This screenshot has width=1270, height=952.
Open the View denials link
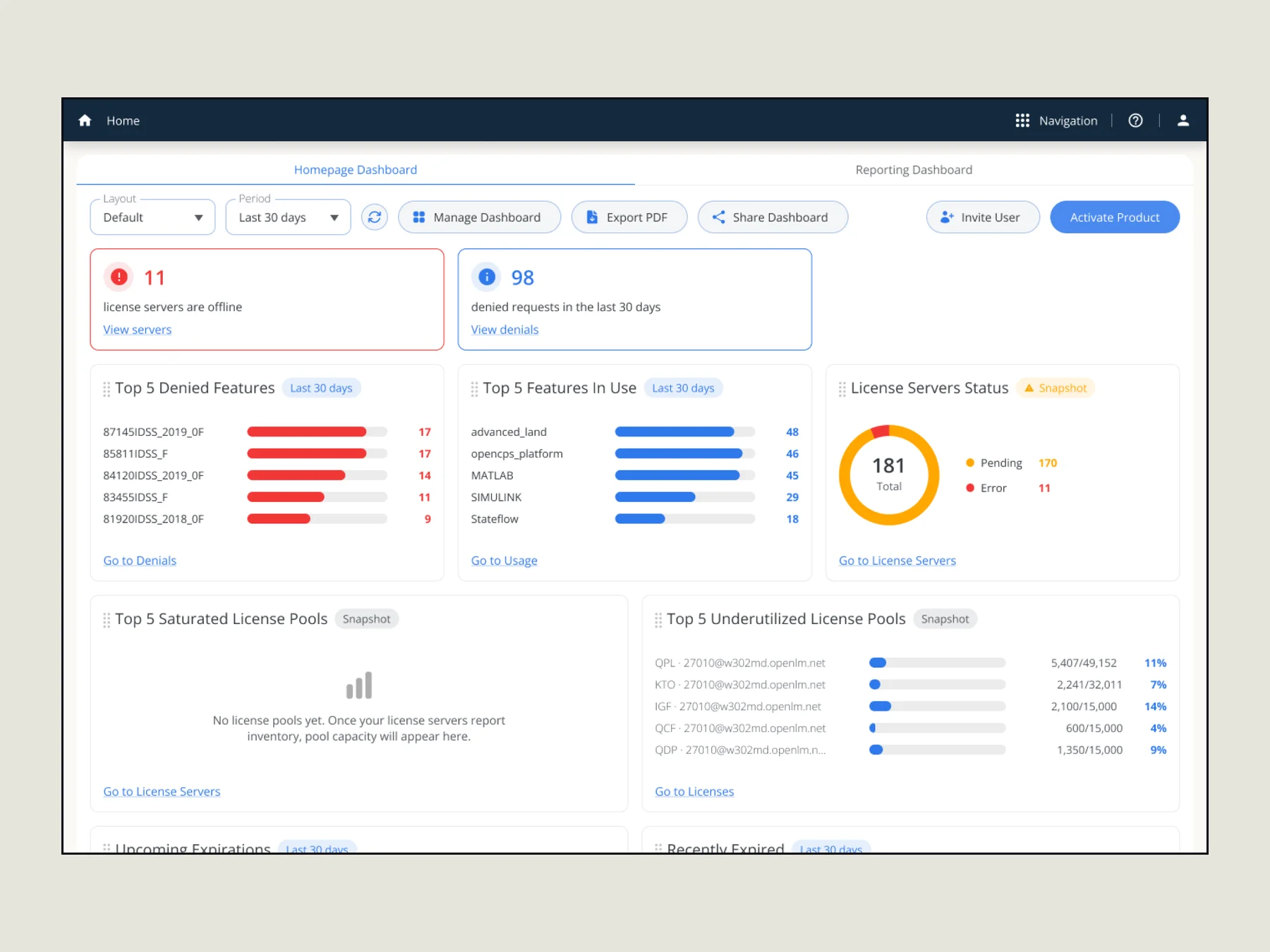(504, 329)
